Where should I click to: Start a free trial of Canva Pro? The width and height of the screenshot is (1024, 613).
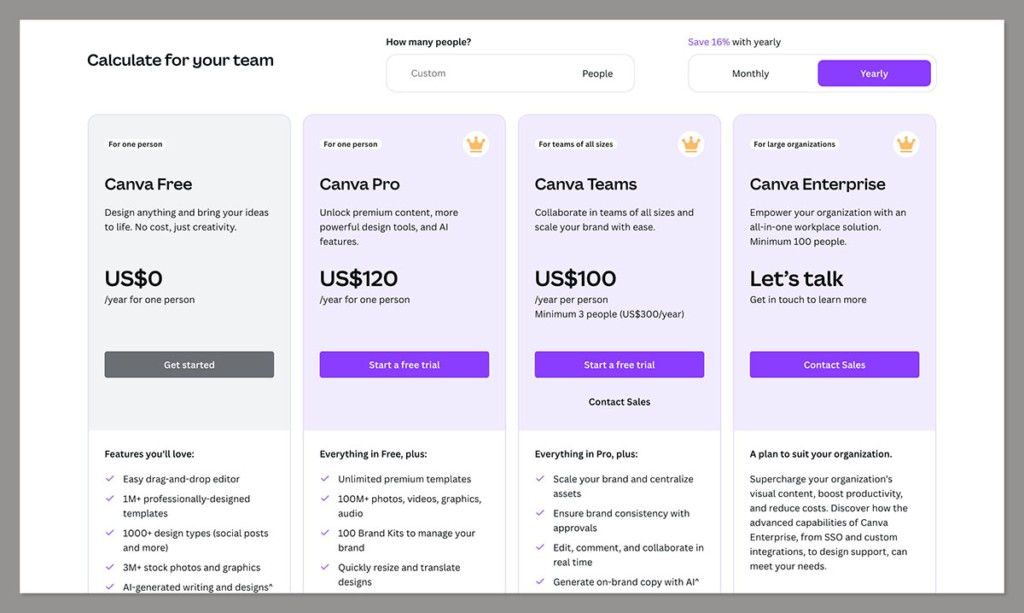tap(403, 364)
